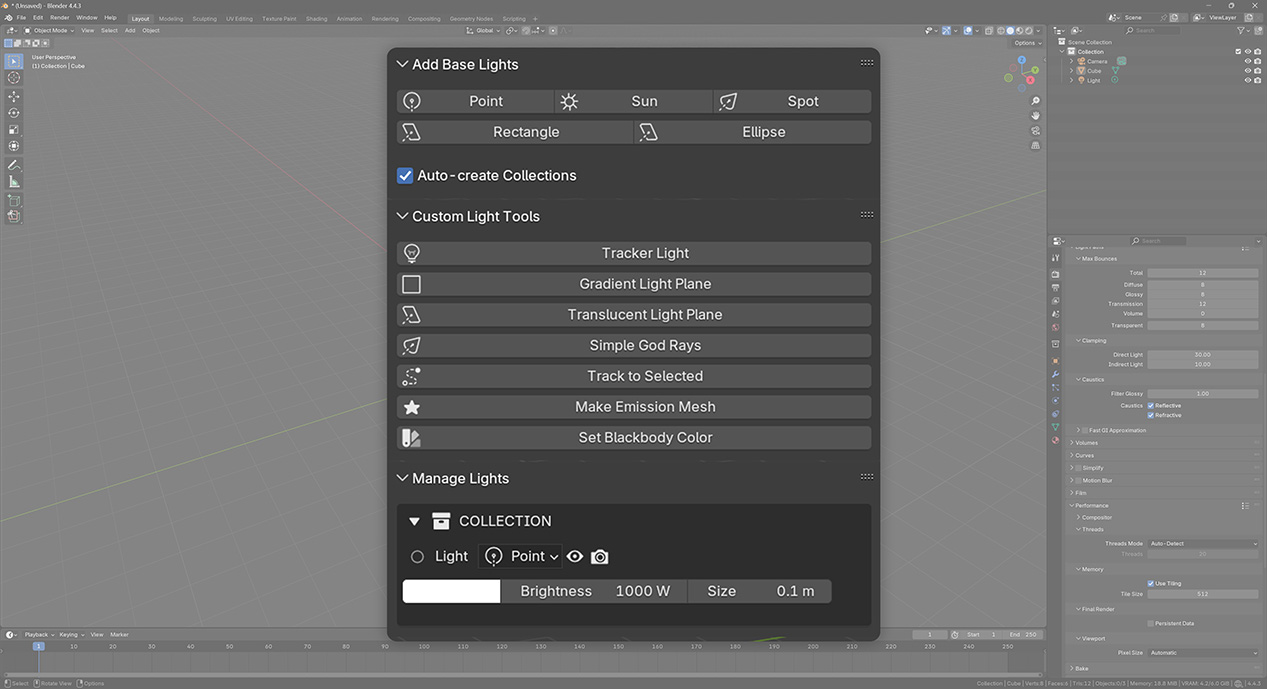Click Make Emission Mesh

pos(634,407)
